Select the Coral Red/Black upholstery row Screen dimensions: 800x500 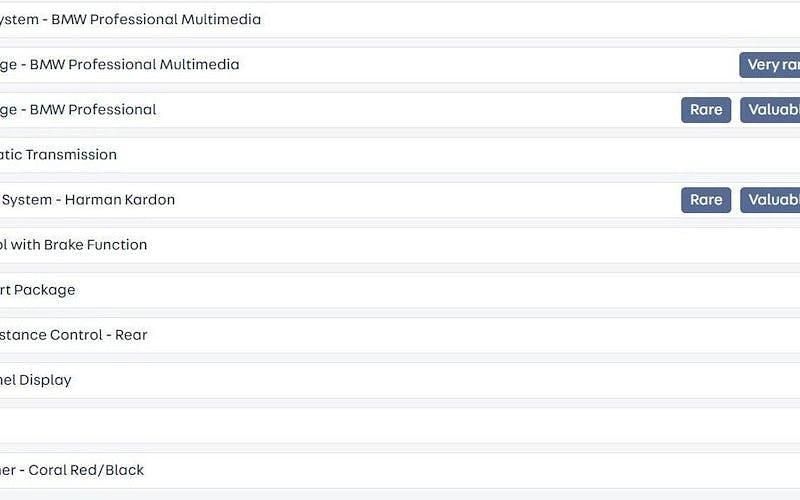pos(400,470)
